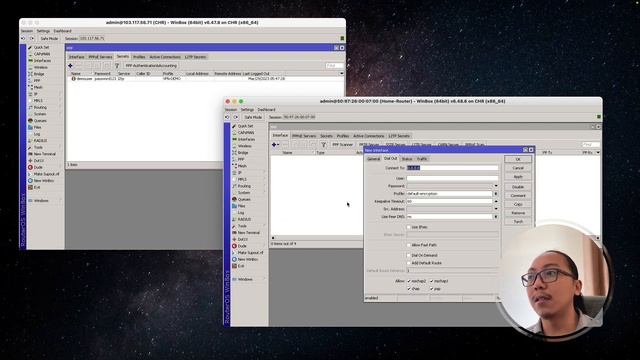Enable the Allow Fast Path checkbox
Image resolution: width=640 pixels, height=360 pixels.
coord(409,245)
